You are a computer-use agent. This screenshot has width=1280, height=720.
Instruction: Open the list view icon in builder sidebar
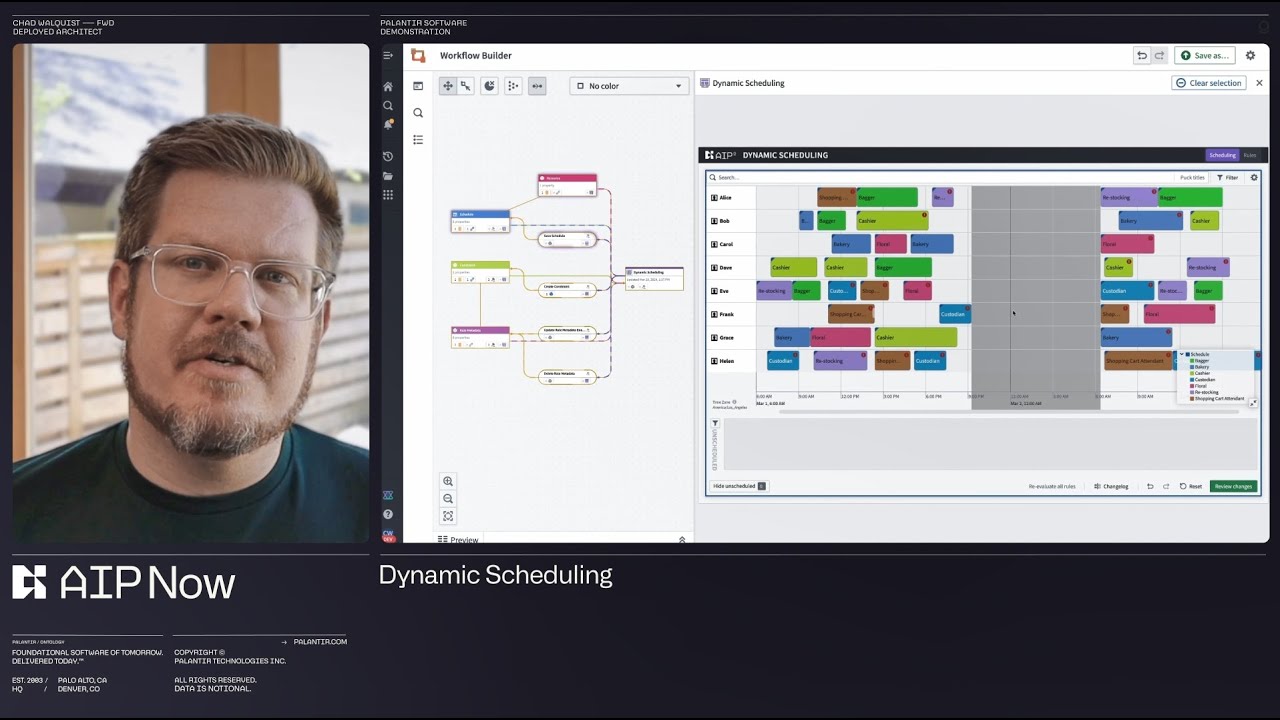point(418,140)
